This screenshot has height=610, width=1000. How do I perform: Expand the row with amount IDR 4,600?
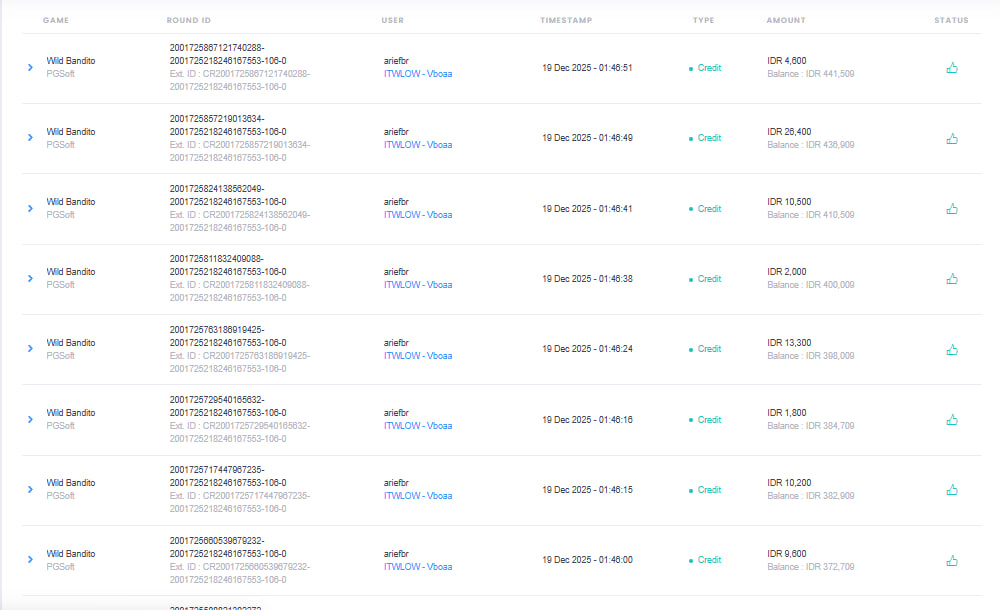pyautogui.click(x=30, y=68)
